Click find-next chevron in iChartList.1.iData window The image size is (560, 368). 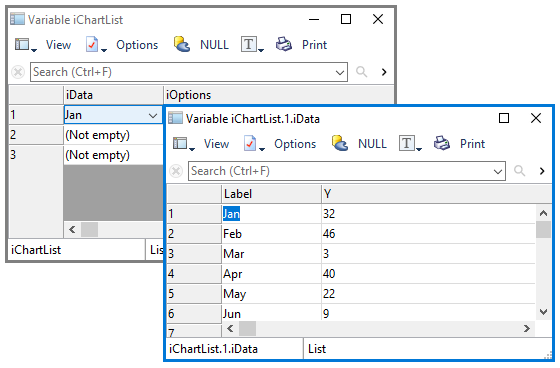click(x=542, y=171)
